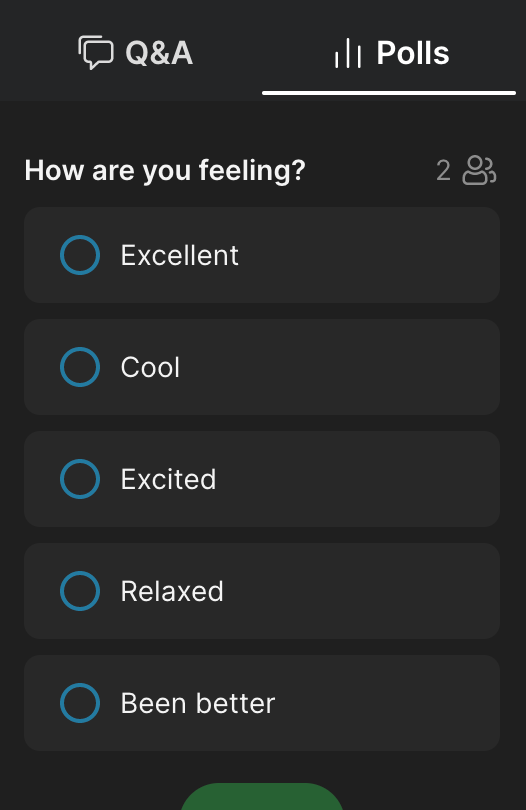Choose the Cool radio circle
The height and width of the screenshot is (810, 526).
coord(80,367)
